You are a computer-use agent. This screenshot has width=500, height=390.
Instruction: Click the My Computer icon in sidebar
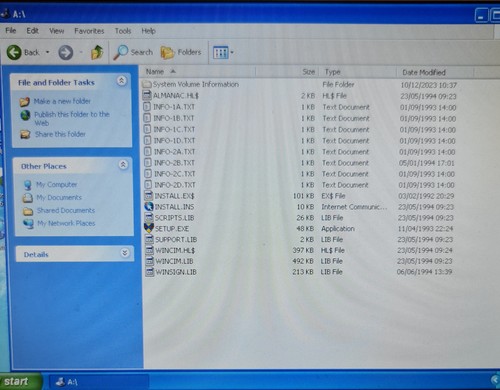point(28,185)
